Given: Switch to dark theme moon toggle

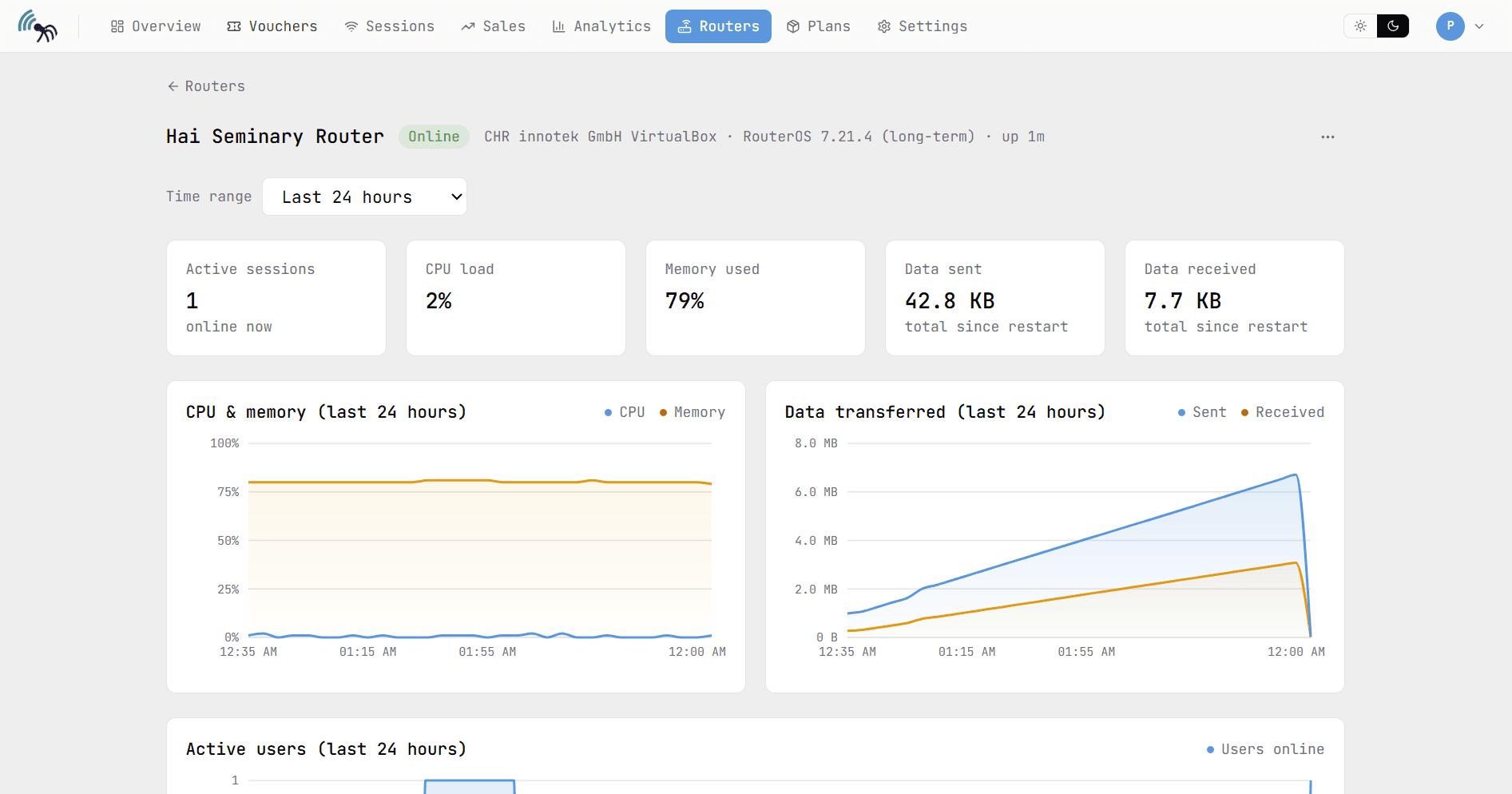Looking at the screenshot, I should (1393, 26).
